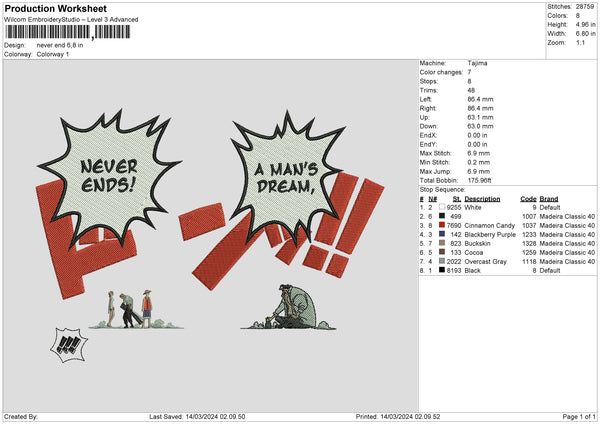Click the 'A MAN'S DREAM,' speech bubble
Screen dimensions: 600x424
click(287, 176)
